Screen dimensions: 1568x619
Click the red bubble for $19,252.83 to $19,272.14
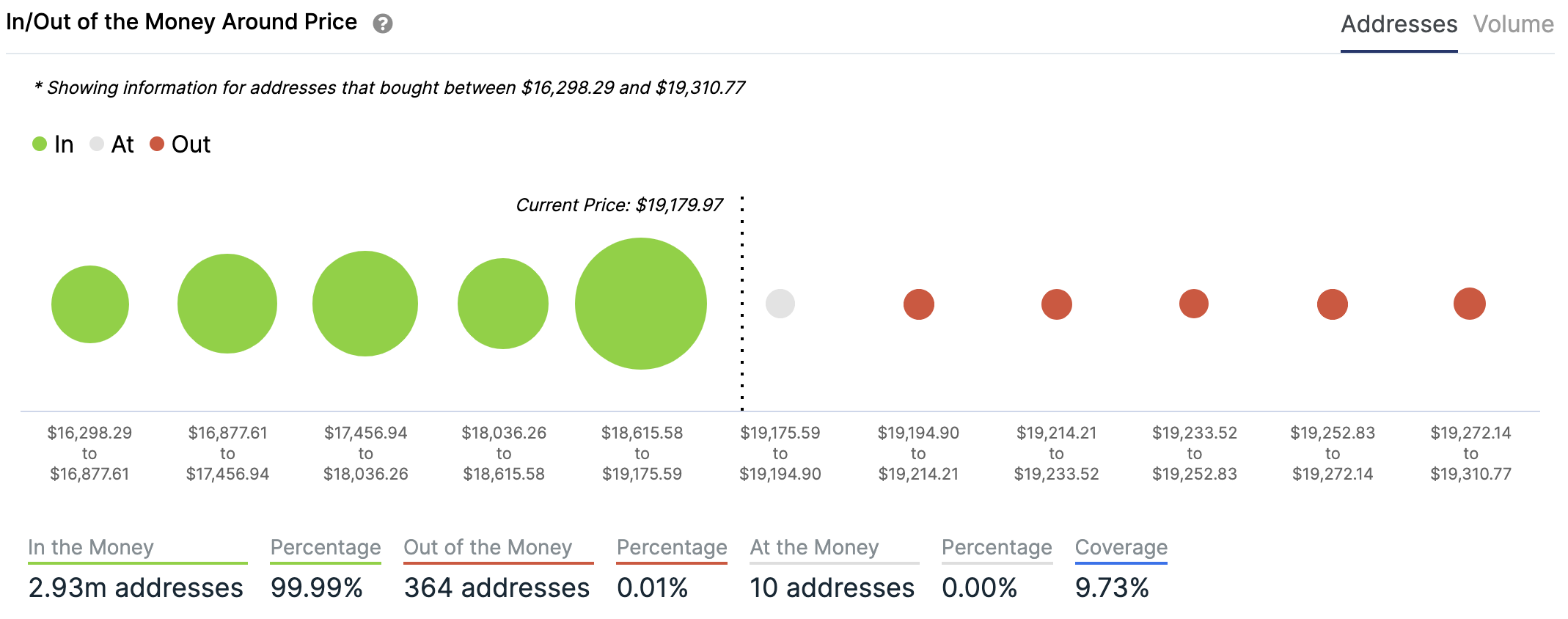[1332, 304]
